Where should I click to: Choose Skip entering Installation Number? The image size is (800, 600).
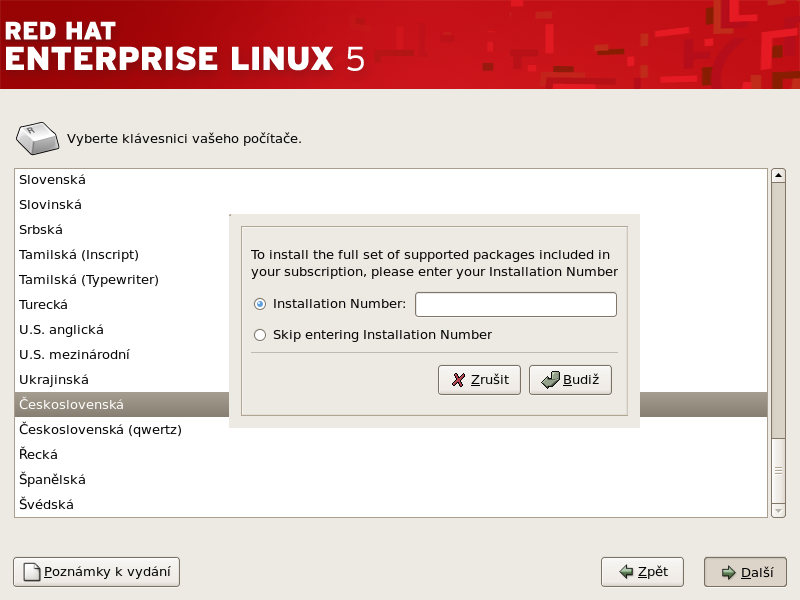coord(260,335)
